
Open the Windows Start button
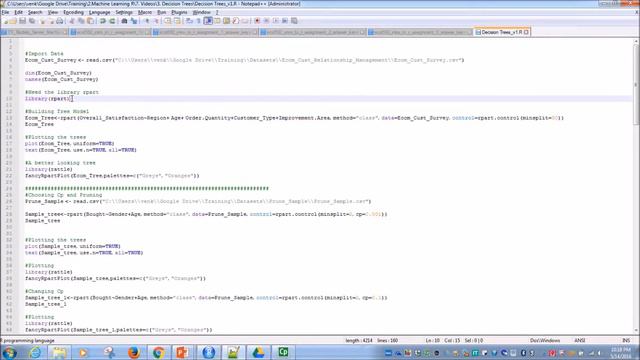tap(9, 352)
